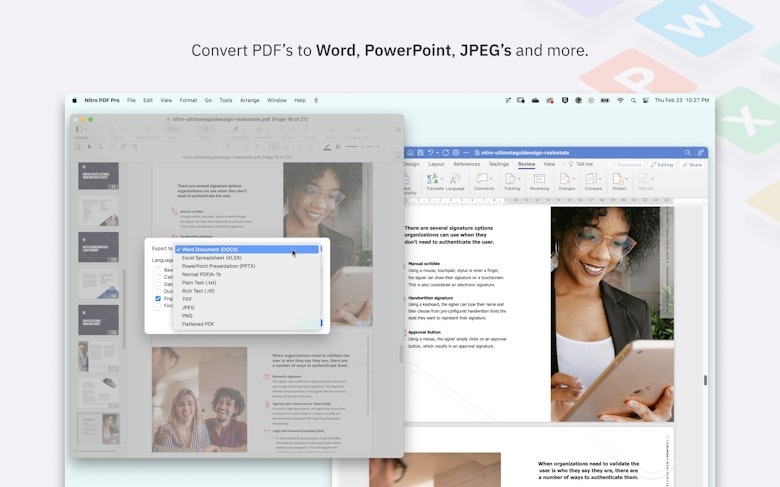
Task: Switch to Word's Mailings tab
Action: click(499, 164)
